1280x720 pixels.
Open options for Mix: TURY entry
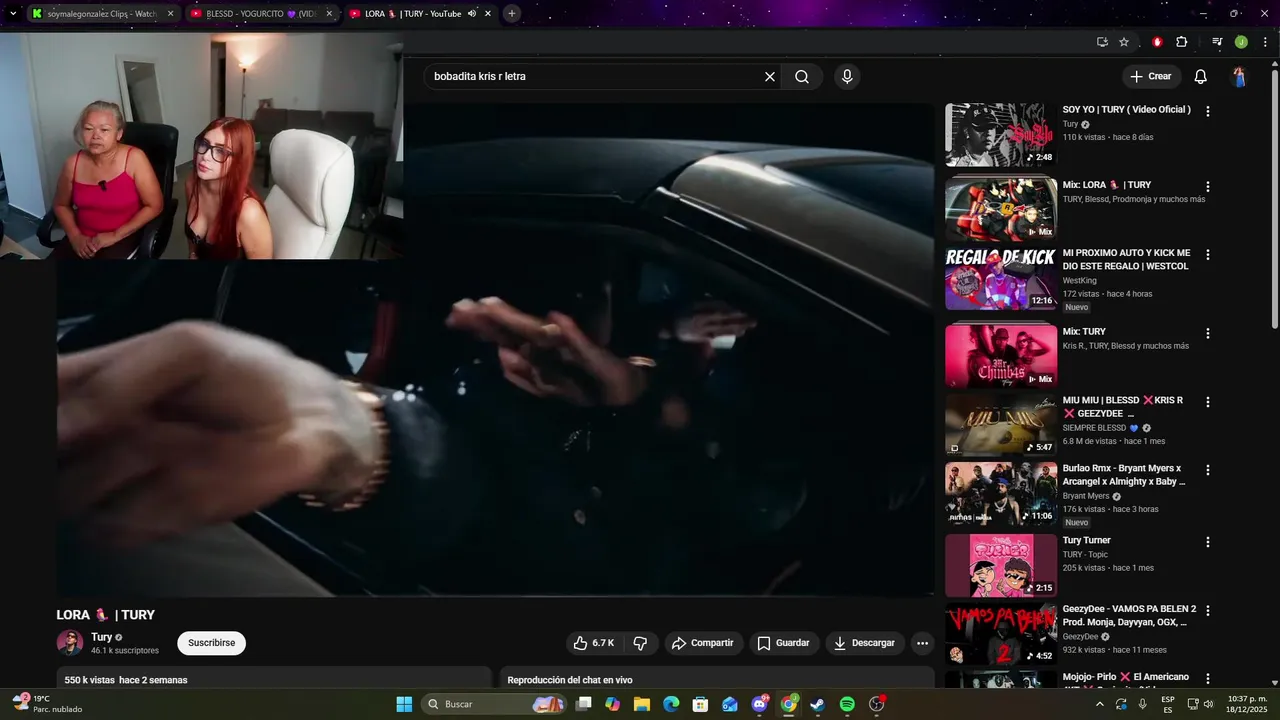pos(1208,334)
